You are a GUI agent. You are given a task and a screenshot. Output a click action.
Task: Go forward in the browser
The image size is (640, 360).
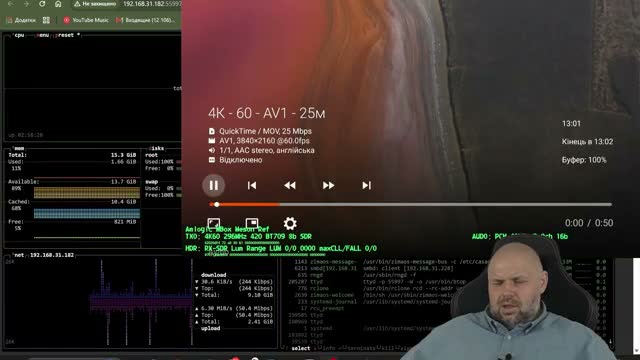[x=26, y=4]
